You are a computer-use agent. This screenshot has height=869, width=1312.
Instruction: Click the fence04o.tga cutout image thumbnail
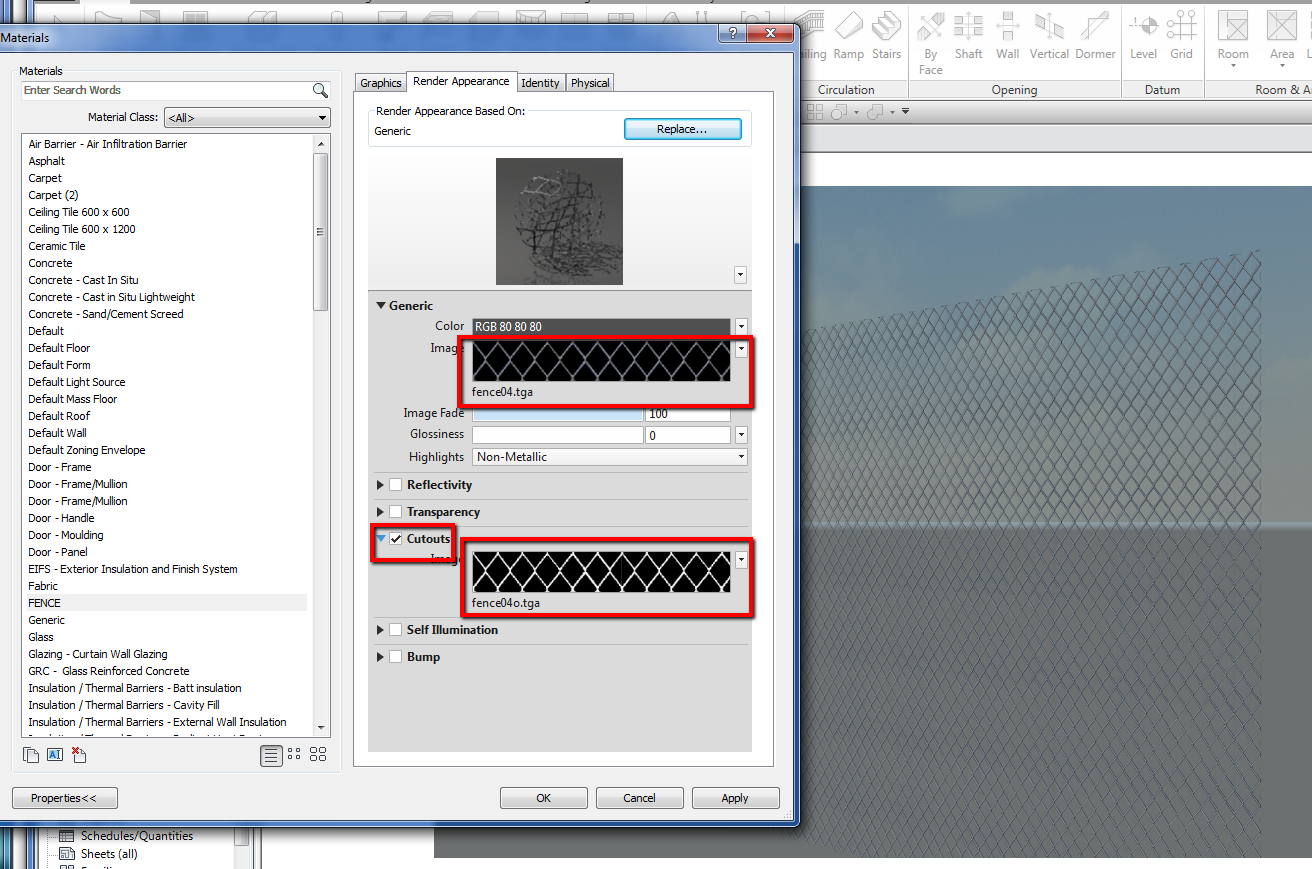coord(601,572)
